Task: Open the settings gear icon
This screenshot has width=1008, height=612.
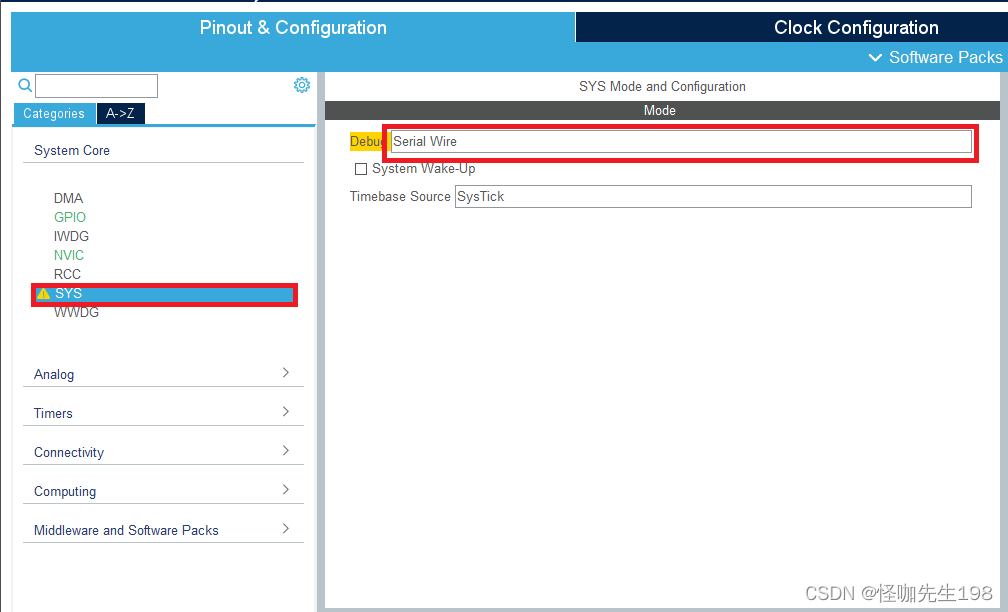Action: pyautogui.click(x=302, y=85)
